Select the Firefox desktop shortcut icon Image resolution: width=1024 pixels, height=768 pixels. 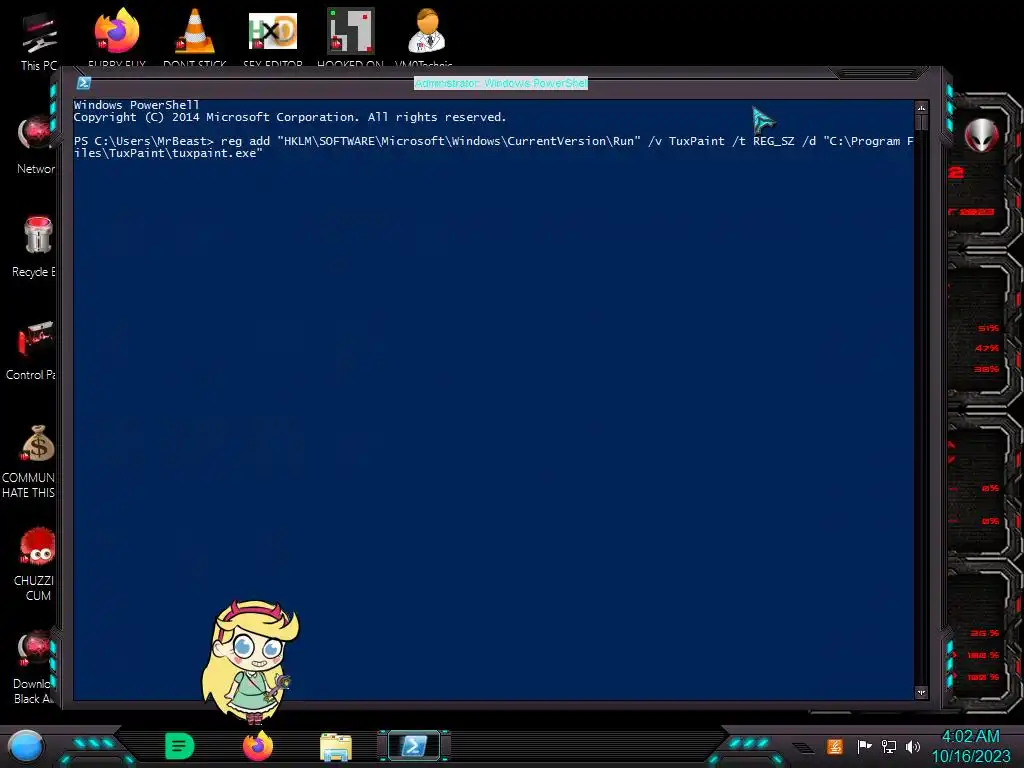click(117, 31)
